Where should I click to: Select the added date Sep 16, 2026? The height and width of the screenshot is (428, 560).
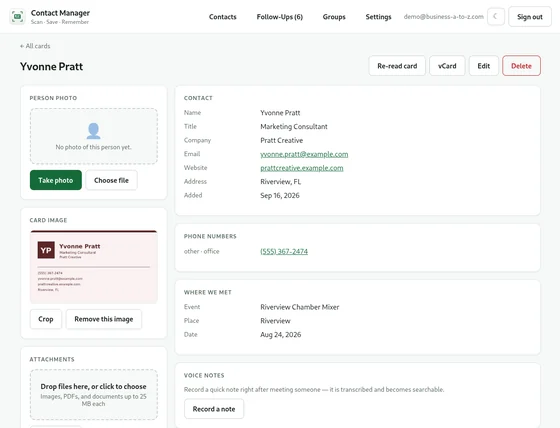point(280,195)
